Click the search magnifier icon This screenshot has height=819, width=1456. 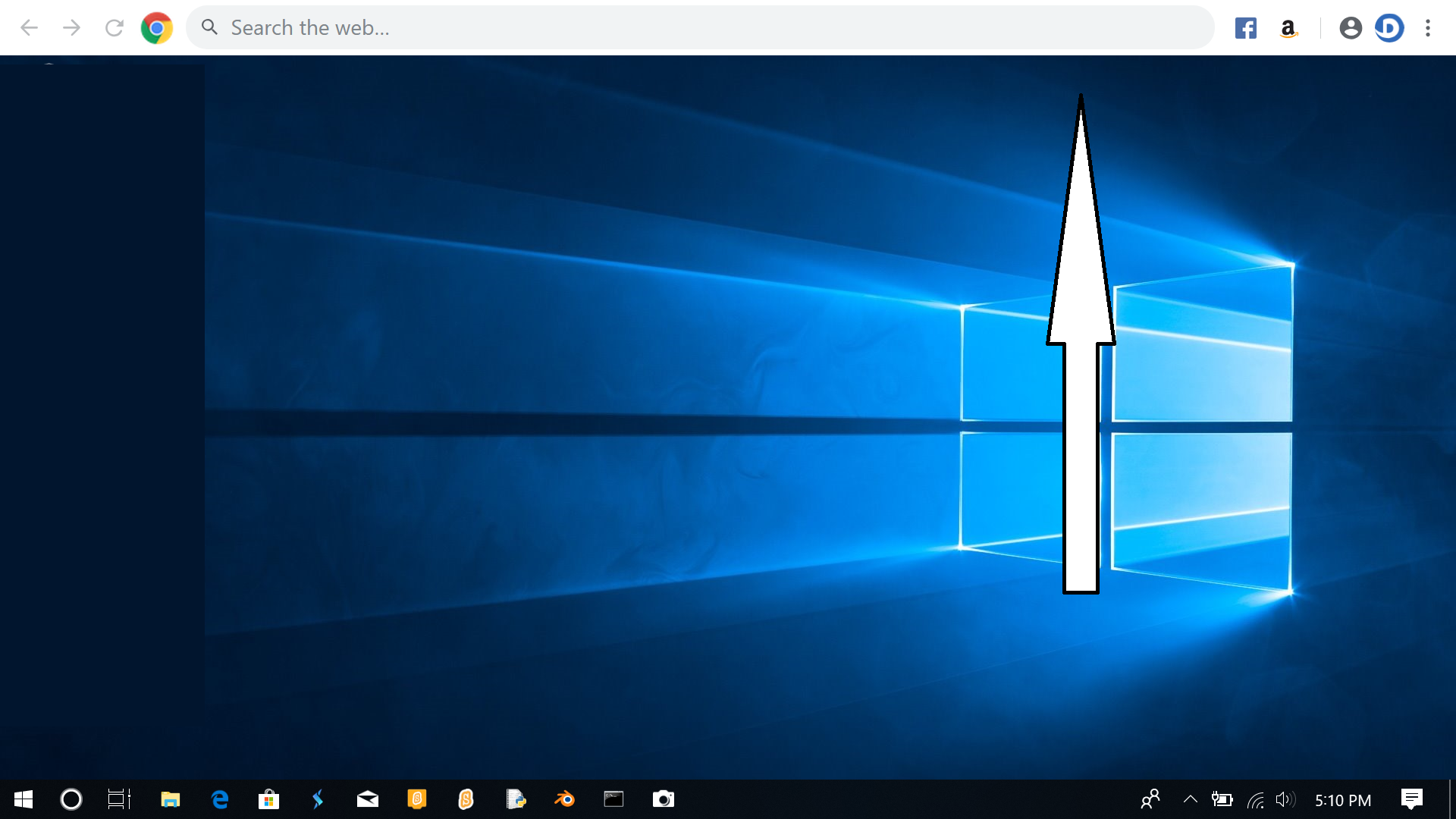(209, 27)
